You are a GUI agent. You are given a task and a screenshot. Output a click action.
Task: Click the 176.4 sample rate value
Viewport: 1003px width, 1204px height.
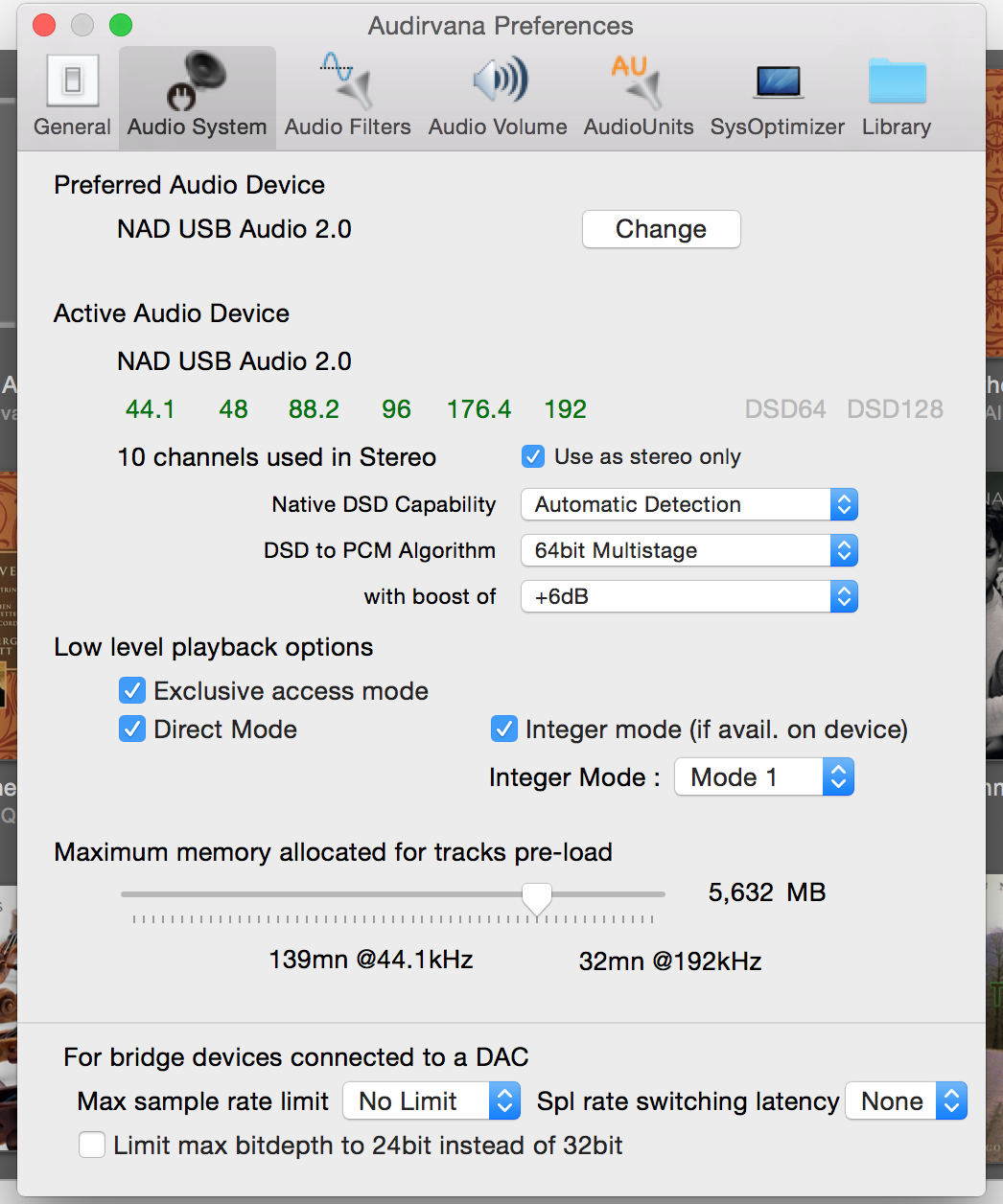478,409
